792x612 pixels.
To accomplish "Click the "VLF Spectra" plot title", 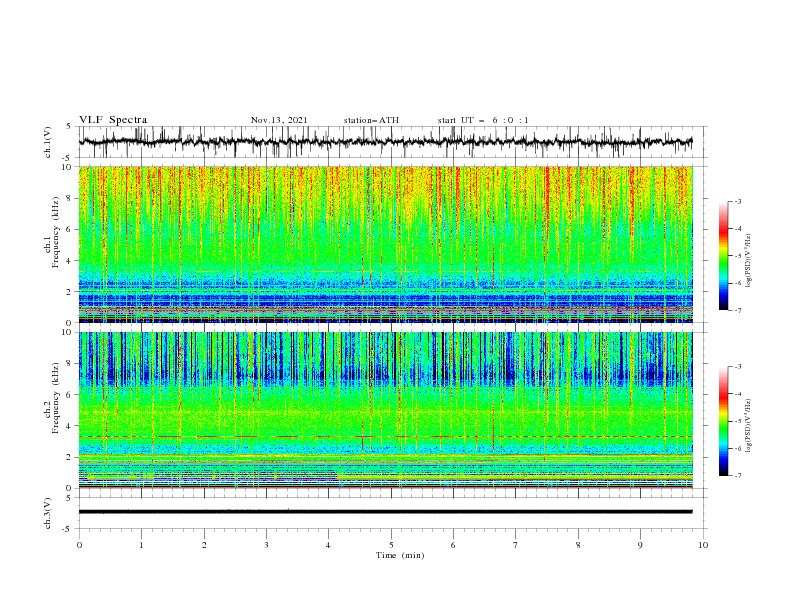I will (113, 120).
